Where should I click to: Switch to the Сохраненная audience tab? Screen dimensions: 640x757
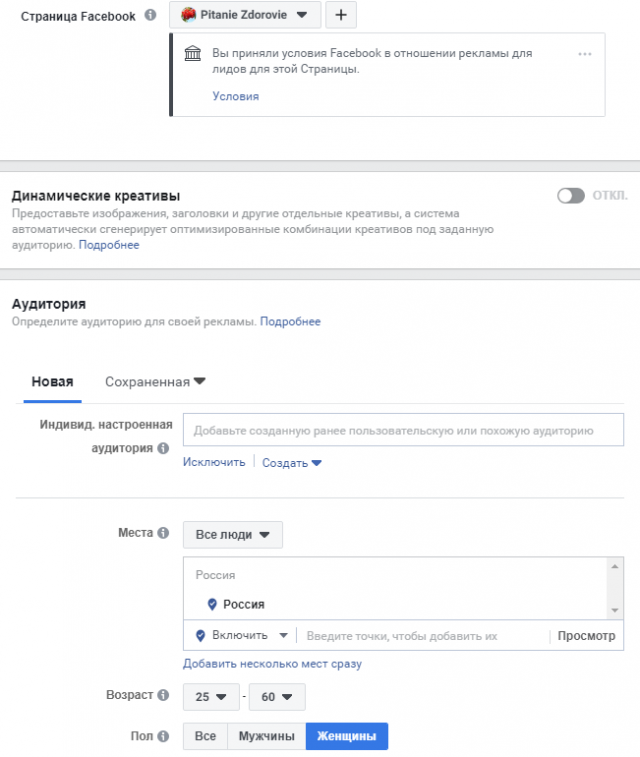pyautogui.click(x=155, y=382)
